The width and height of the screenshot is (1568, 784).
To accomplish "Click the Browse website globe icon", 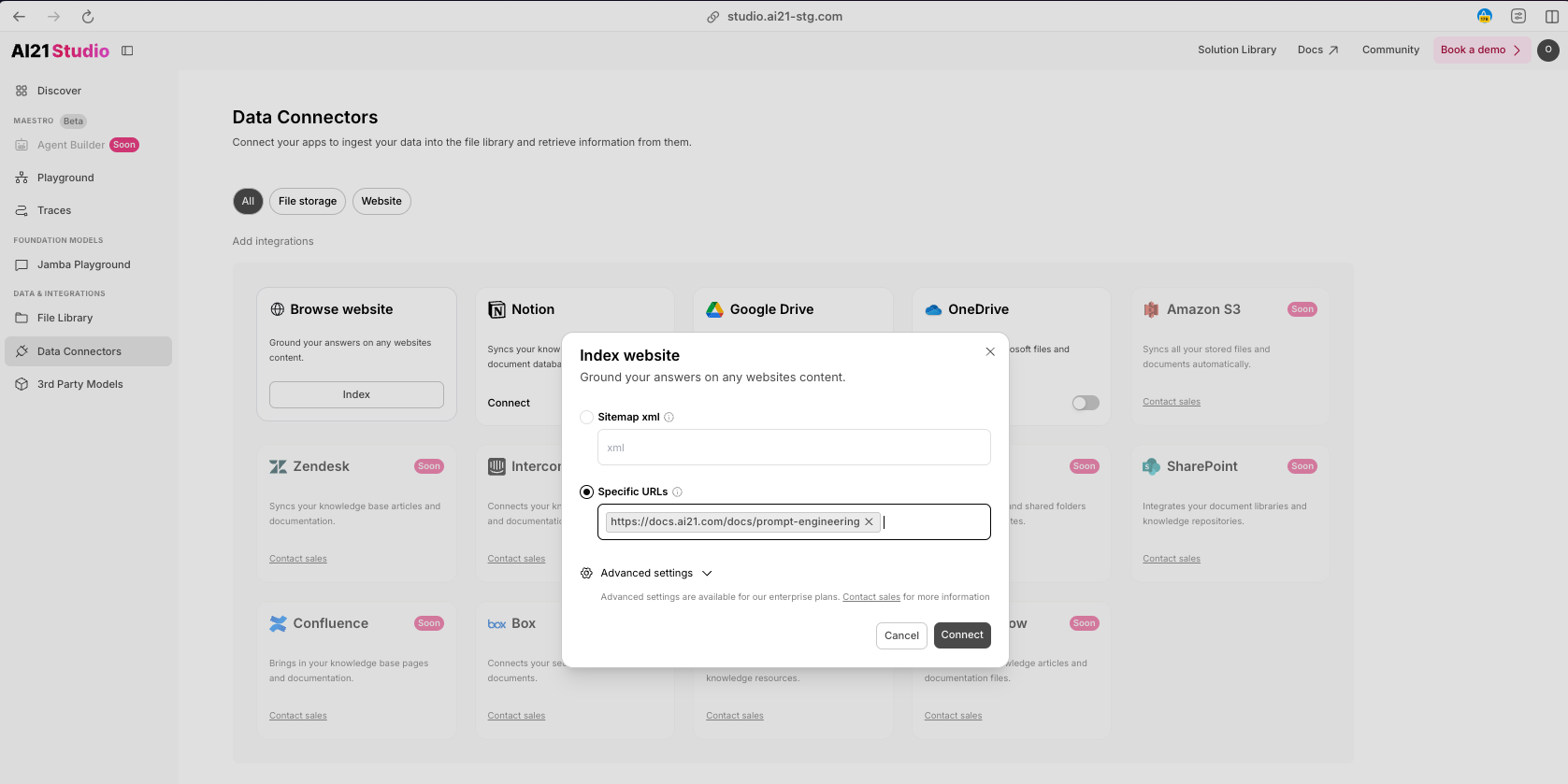I will 278,309.
